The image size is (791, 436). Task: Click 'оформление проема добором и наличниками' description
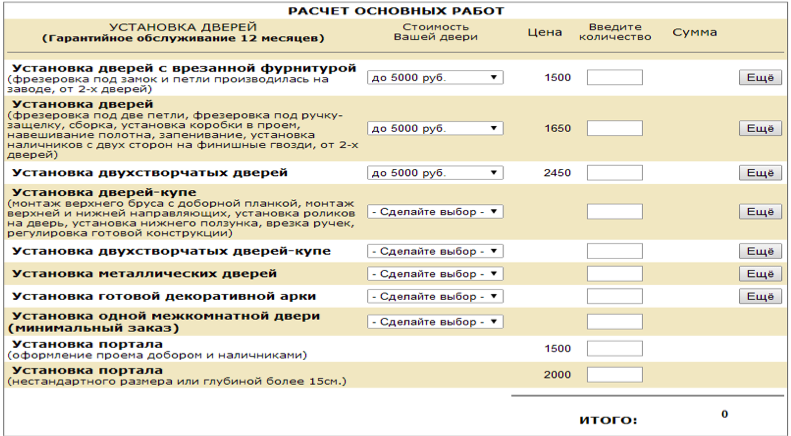[x=157, y=355]
